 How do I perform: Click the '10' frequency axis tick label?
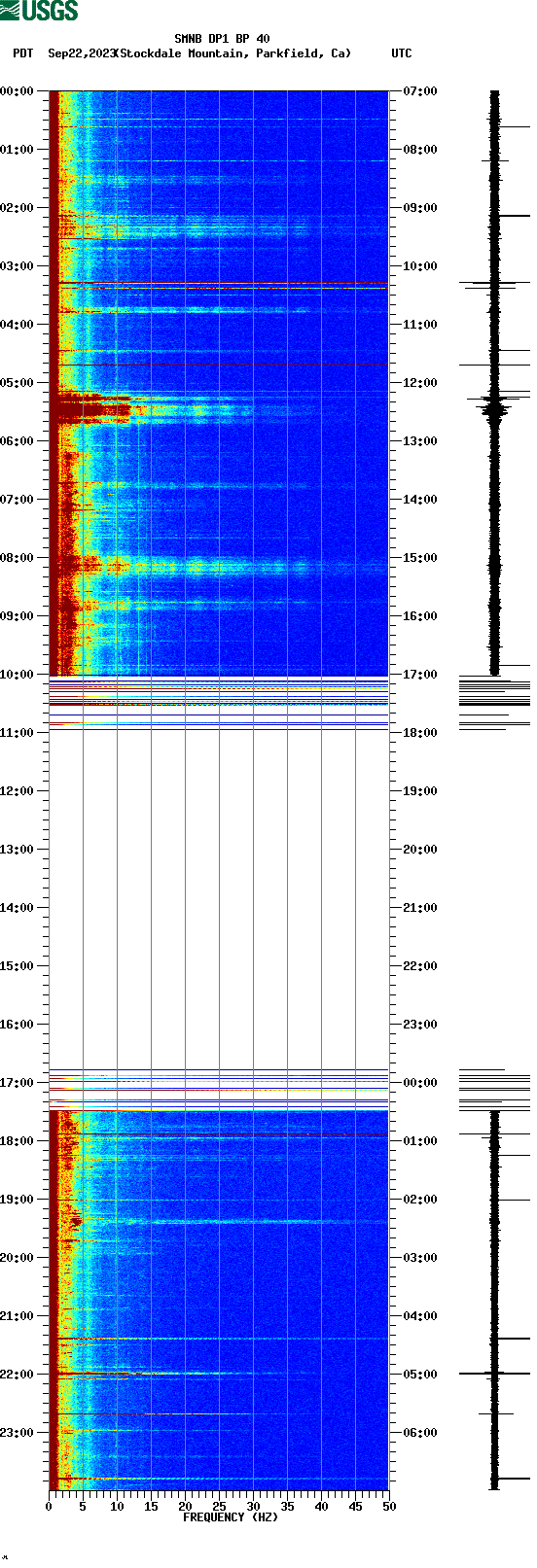point(117,1507)
